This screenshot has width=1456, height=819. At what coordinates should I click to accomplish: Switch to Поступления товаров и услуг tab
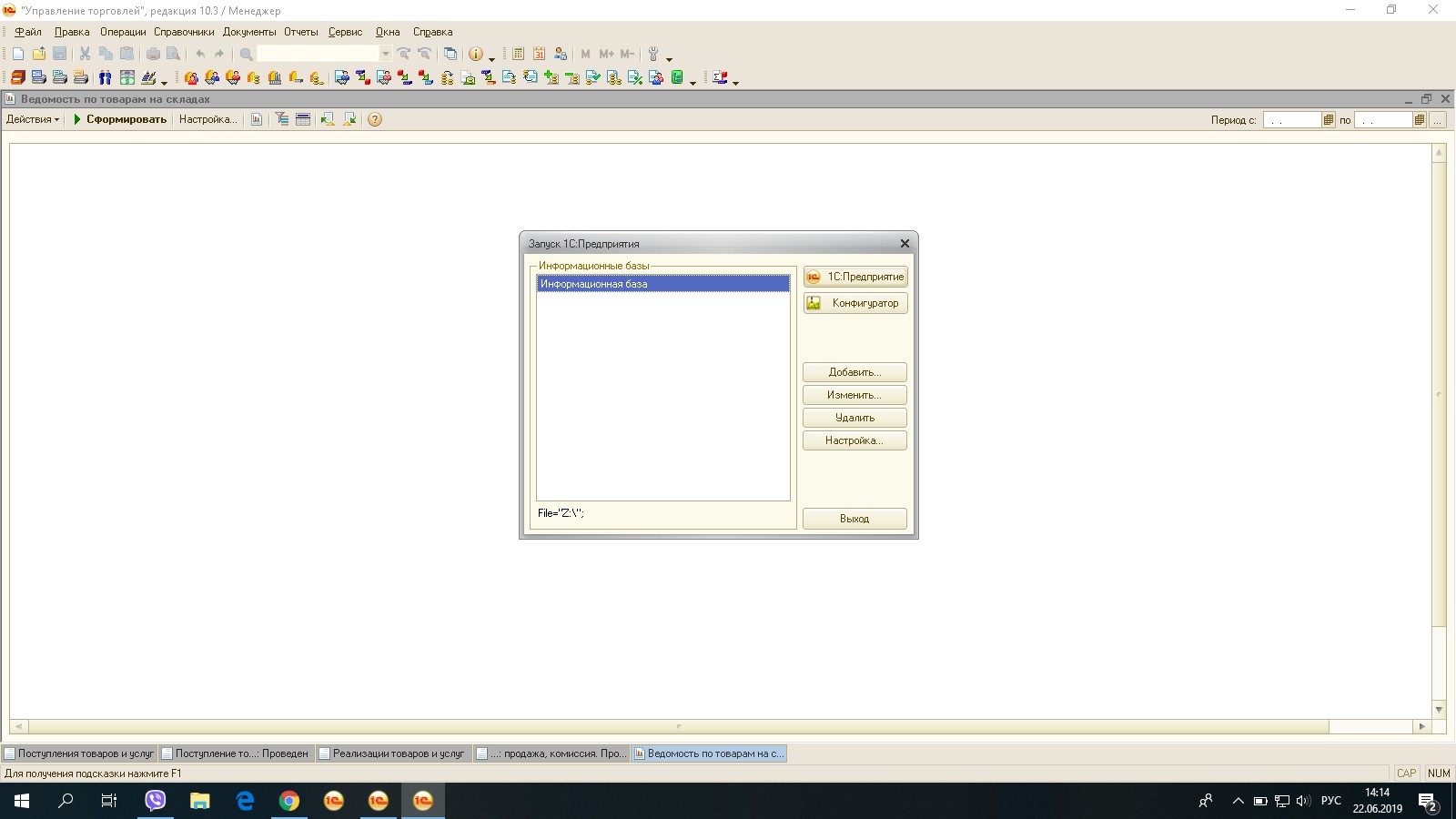79,753
